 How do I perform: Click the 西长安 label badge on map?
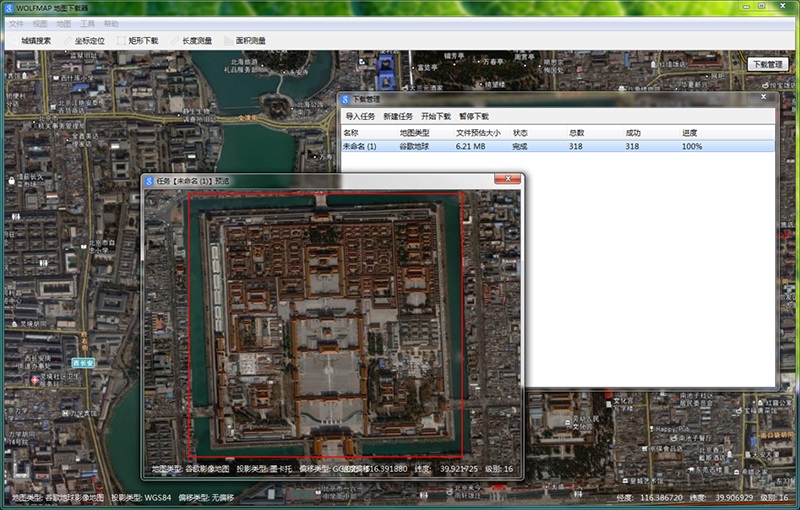click(83, 363)
